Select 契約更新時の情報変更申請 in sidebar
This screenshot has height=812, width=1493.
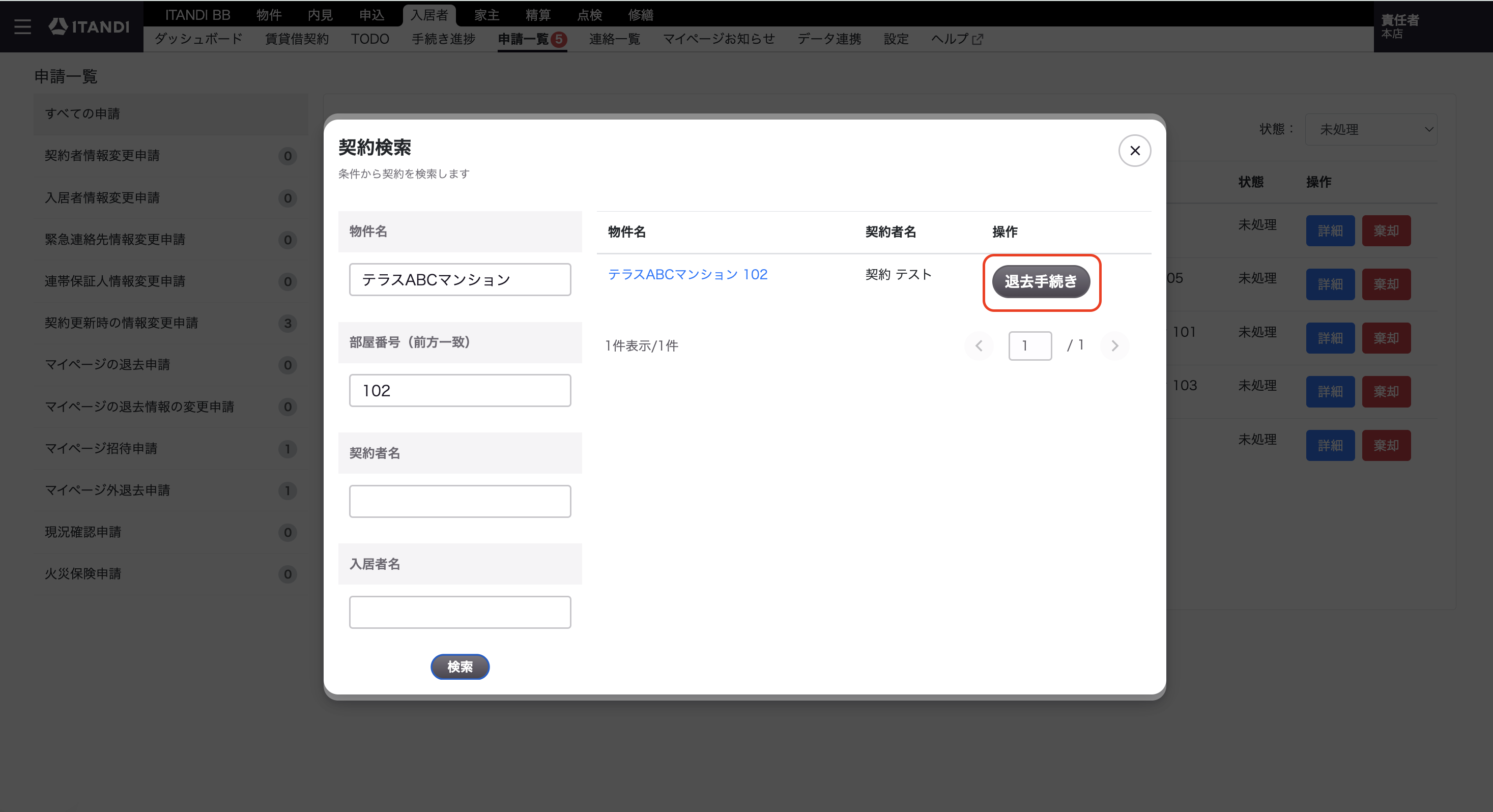(171, 324)
